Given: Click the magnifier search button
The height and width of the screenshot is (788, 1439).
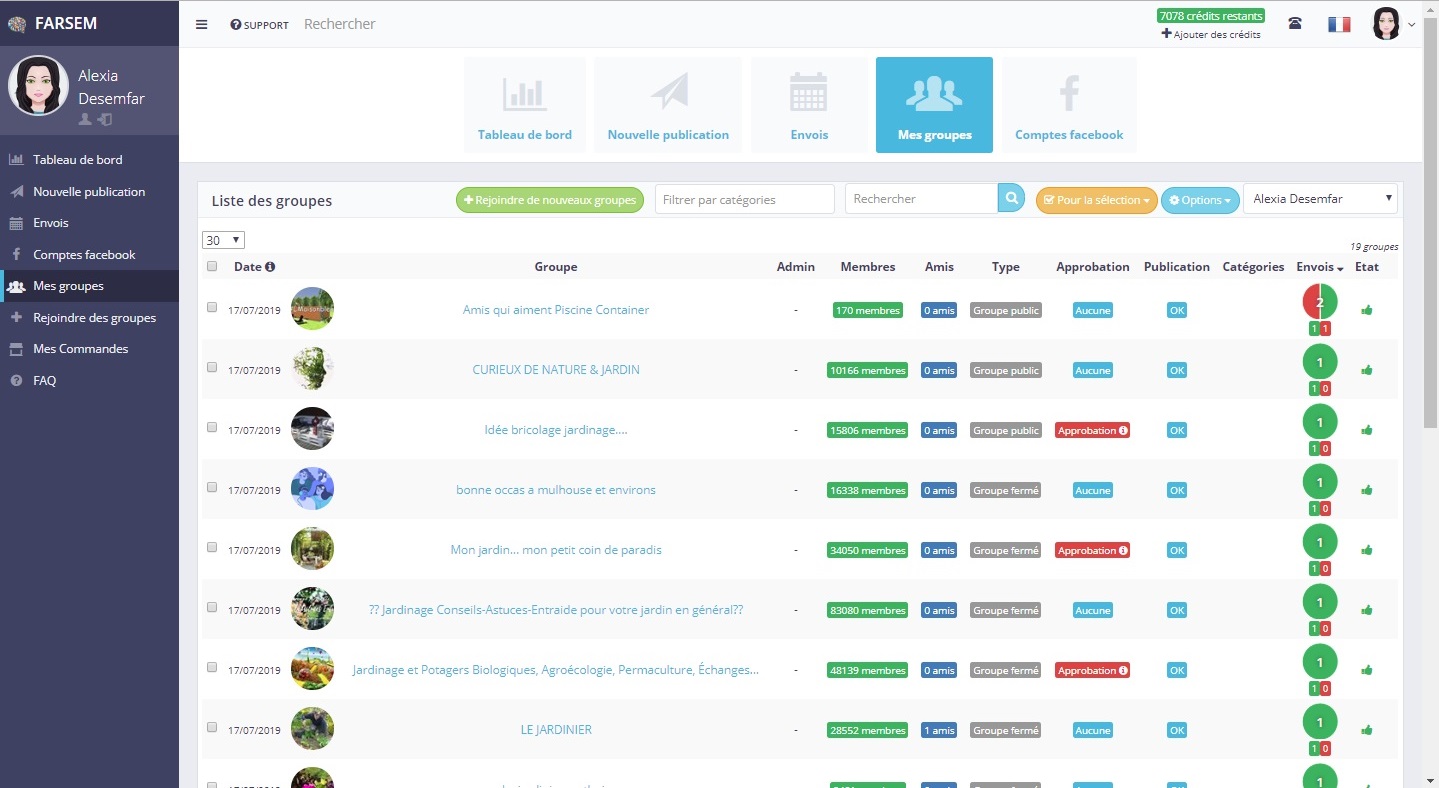Looking at the screenshot, I should pyautogui.click(x=1012, y=198).
